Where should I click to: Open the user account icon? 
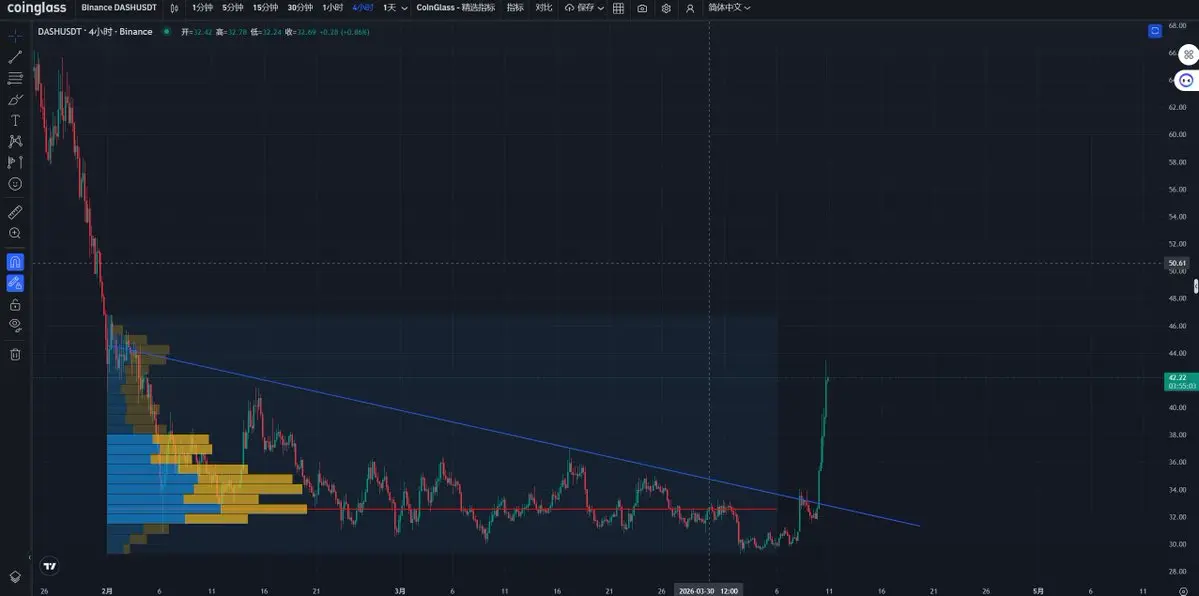pos(690,8)
